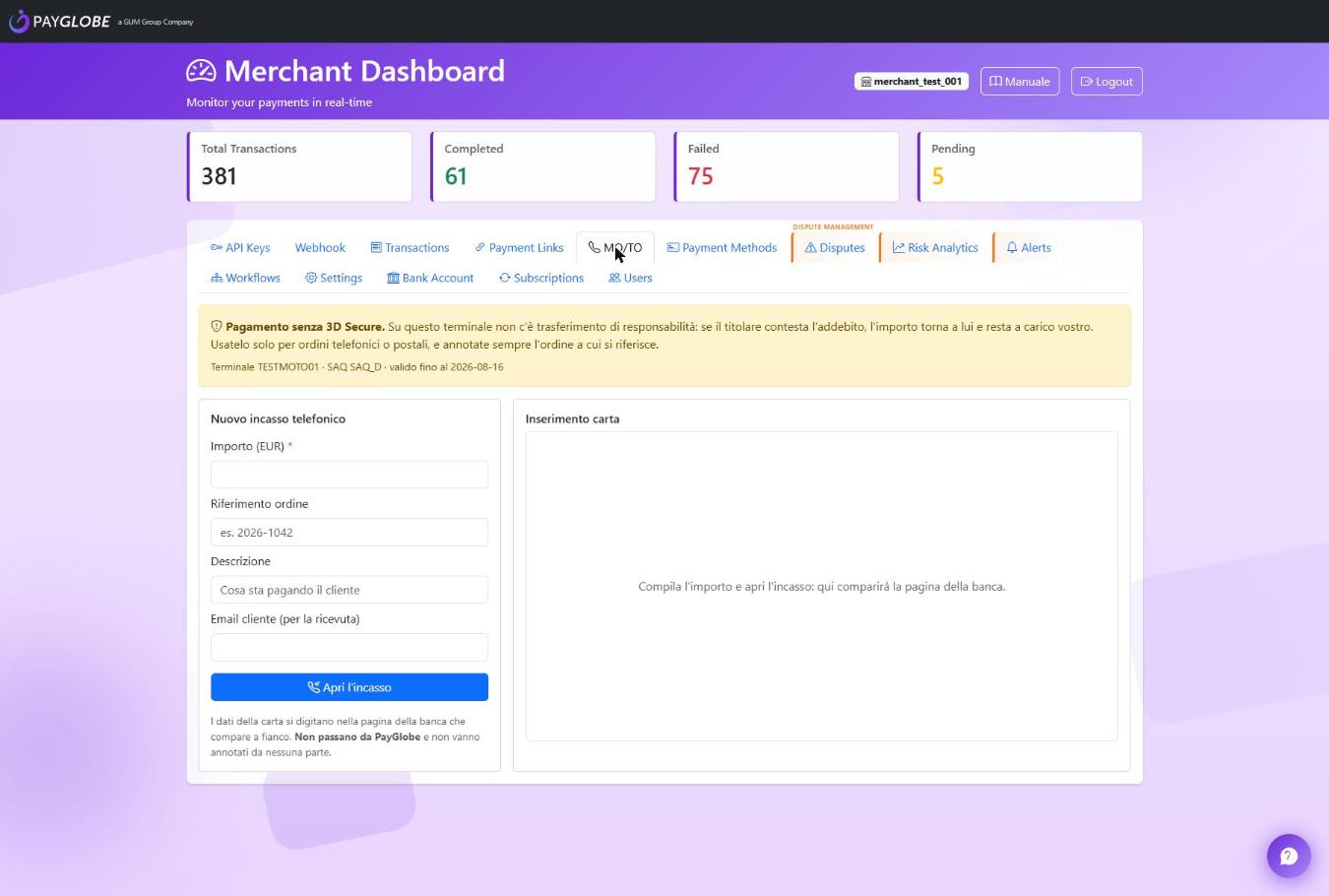Click the 'Nuovo incasso telefonico' heading
The height and width of the screenshot is (896, 1329).
click(x=278, y=418)
